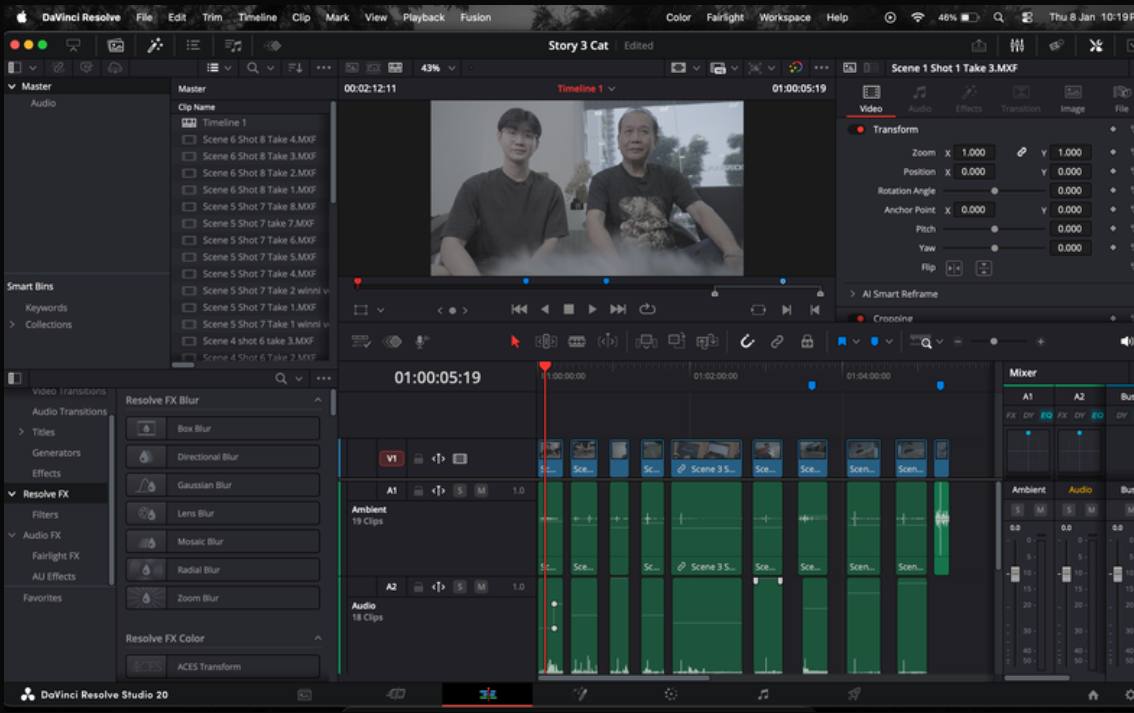
Task: Click the Linked Selection chain icon
Action: pos(777,342)
